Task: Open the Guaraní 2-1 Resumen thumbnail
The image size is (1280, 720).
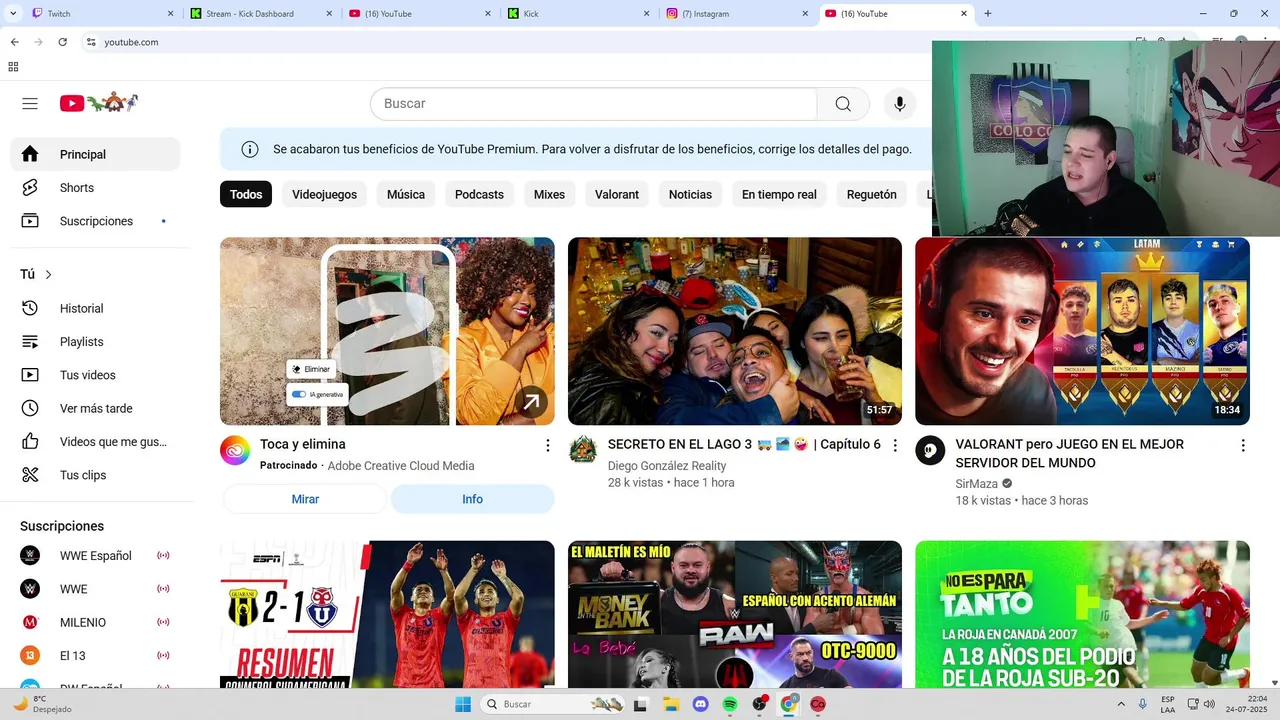Action: point(387,614)
